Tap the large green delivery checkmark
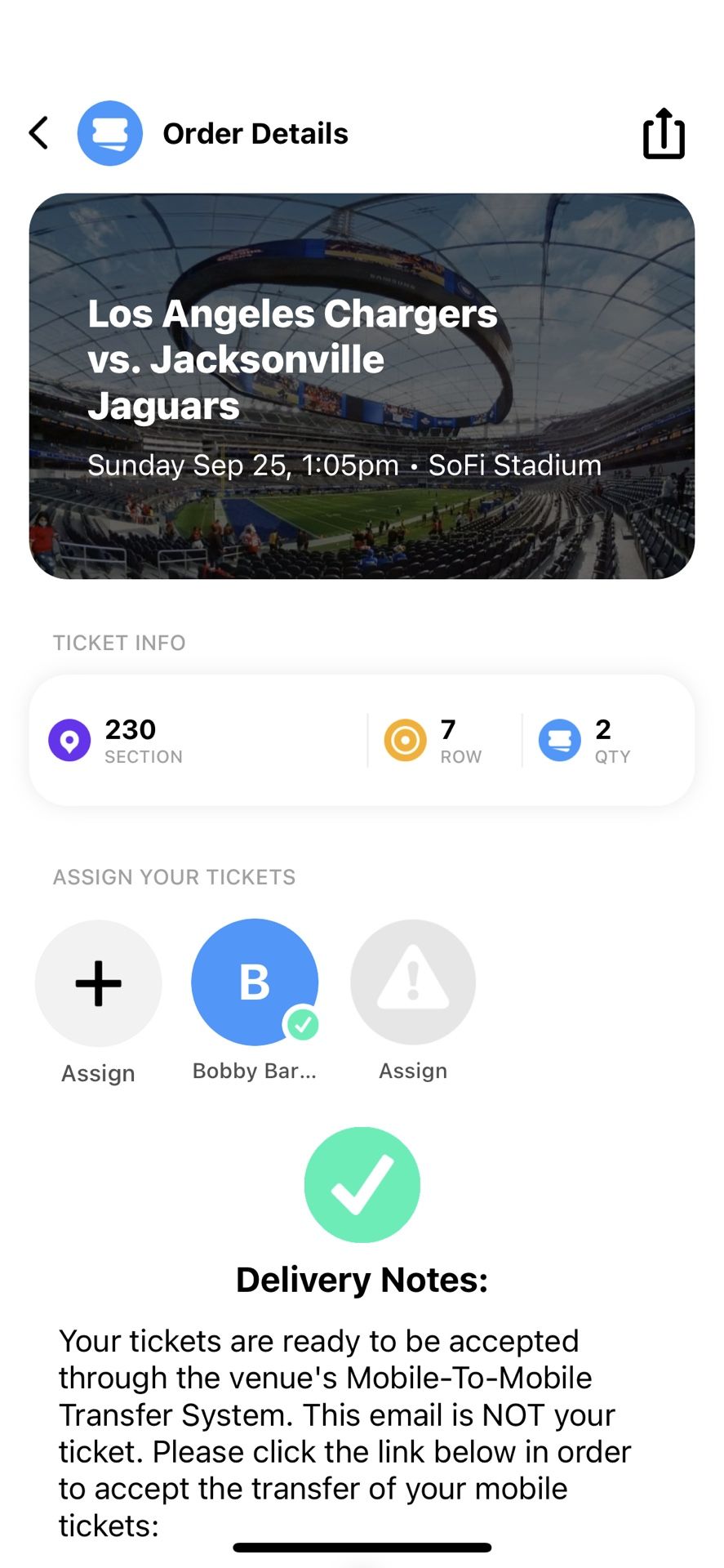The height and width of the screenshot is (1568, 724). 362,1184
